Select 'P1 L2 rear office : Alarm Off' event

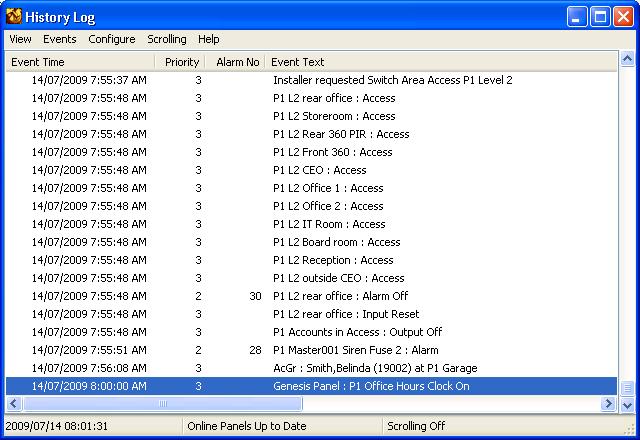(x=311, y=296)
